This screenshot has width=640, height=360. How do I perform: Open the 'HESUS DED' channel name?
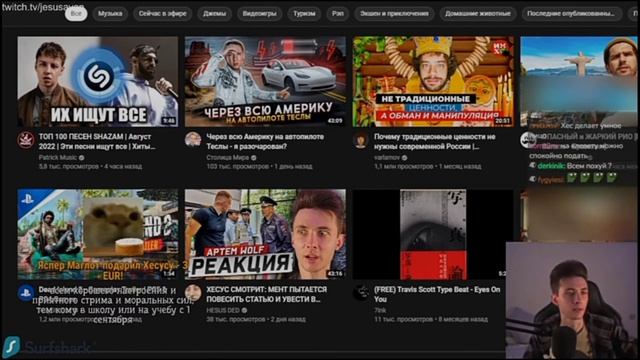click(x=223, y=310)
